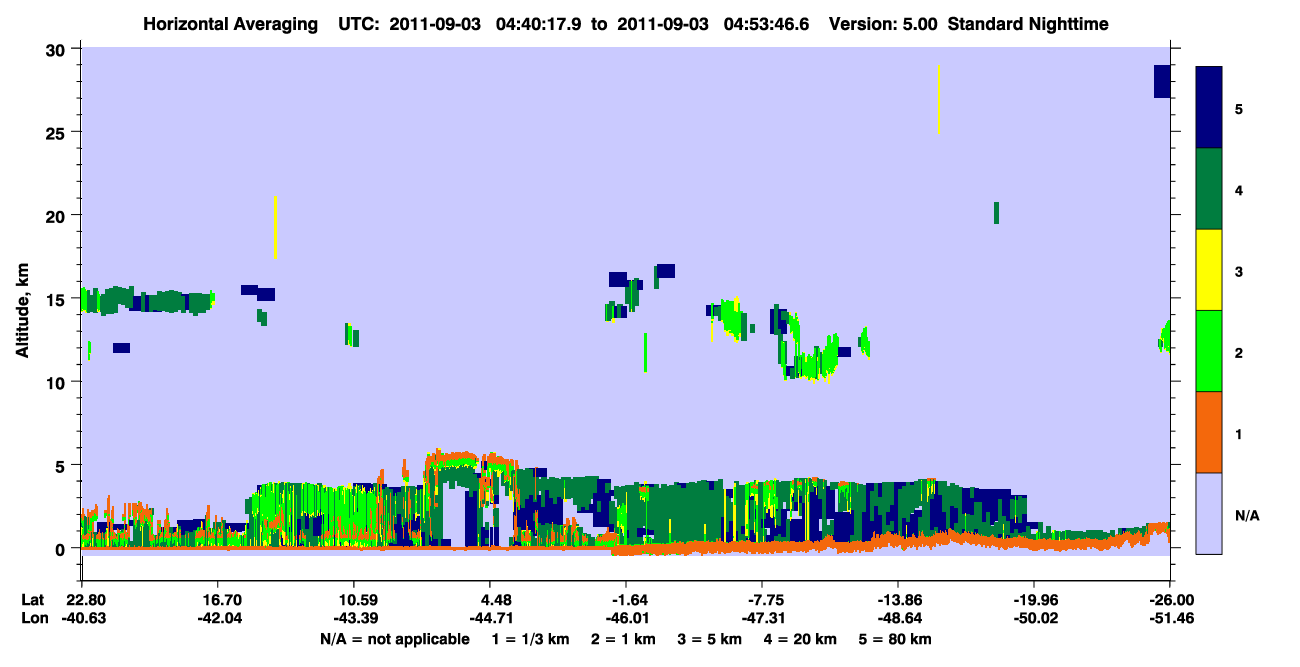Click the dark blue level 5 colorbar segment

click(x=1209, y=107)
